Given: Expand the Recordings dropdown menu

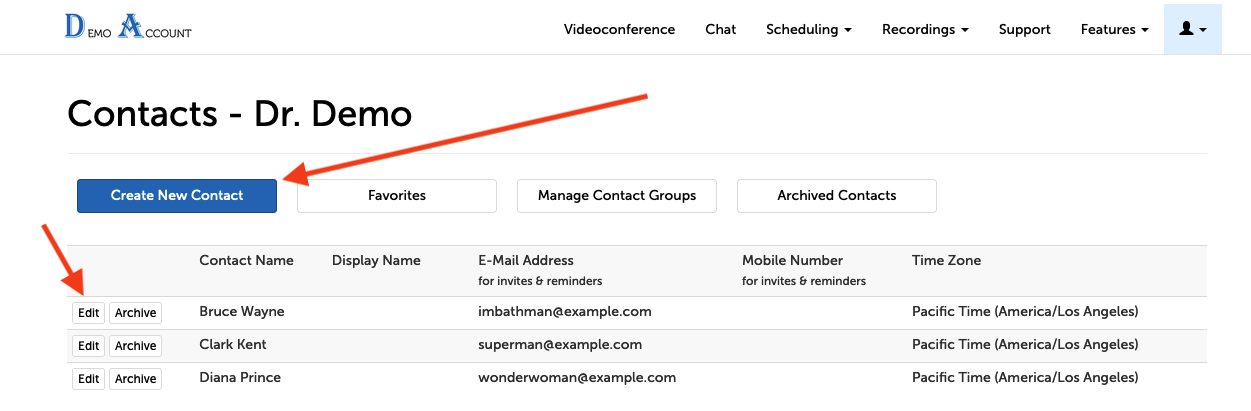Looking at the screenshot, I should coord(924,29).
